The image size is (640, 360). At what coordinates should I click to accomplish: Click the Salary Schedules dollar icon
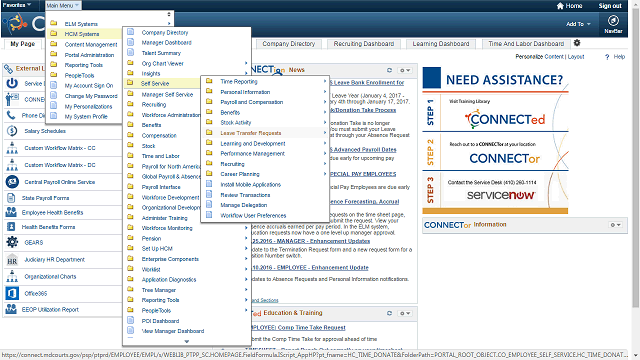(12, 131)
